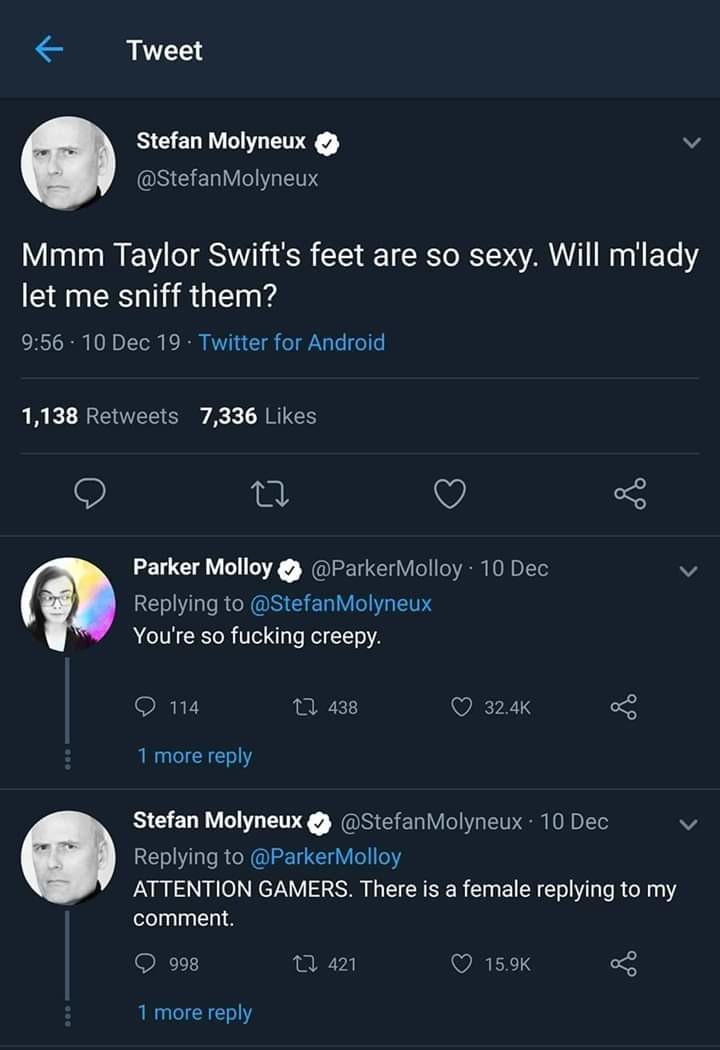Share the main tweet
The width and height of the screenshot is (720, 1050).
tap(630, 493)
